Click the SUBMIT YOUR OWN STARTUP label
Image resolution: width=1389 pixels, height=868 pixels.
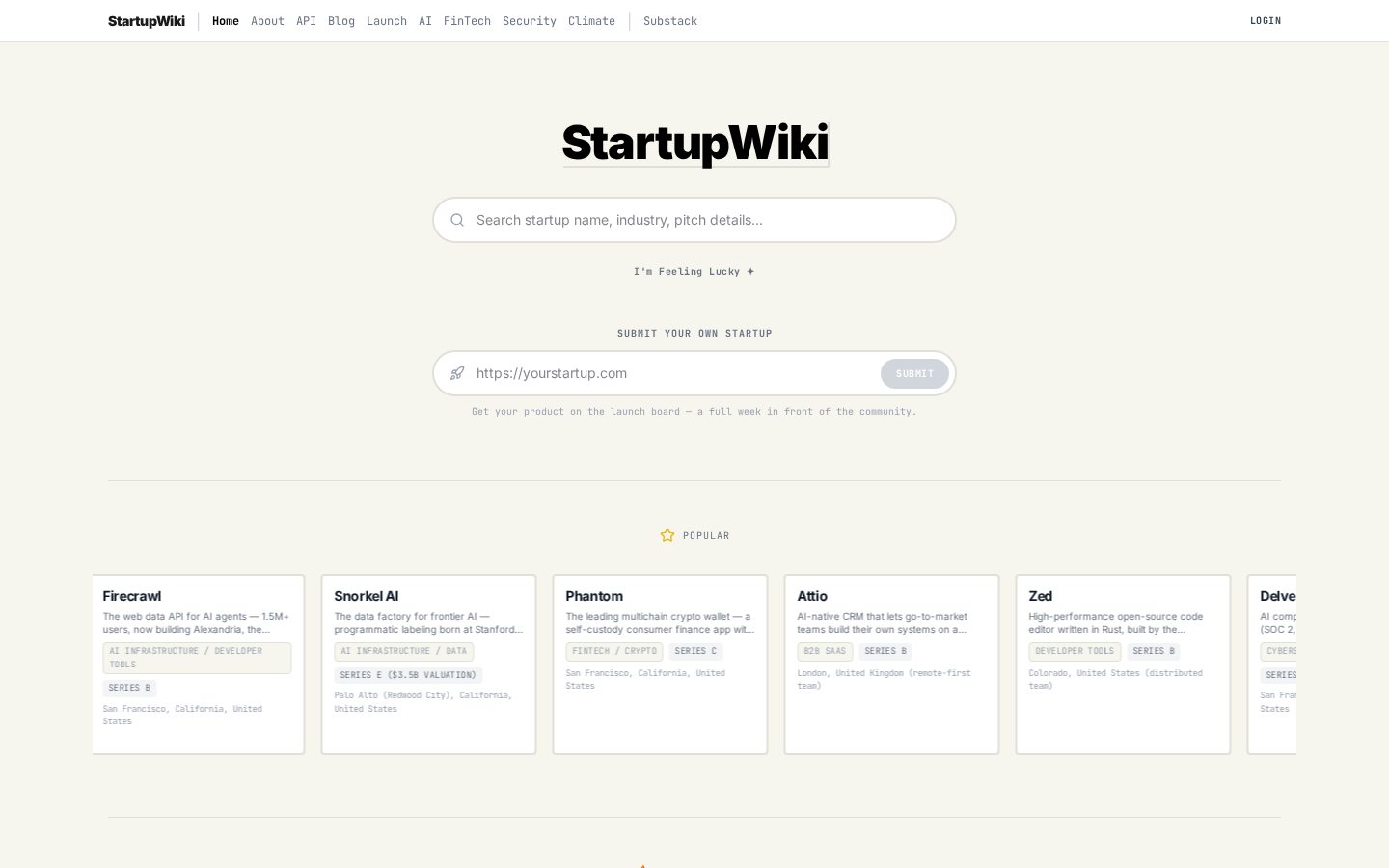[694, 334]
